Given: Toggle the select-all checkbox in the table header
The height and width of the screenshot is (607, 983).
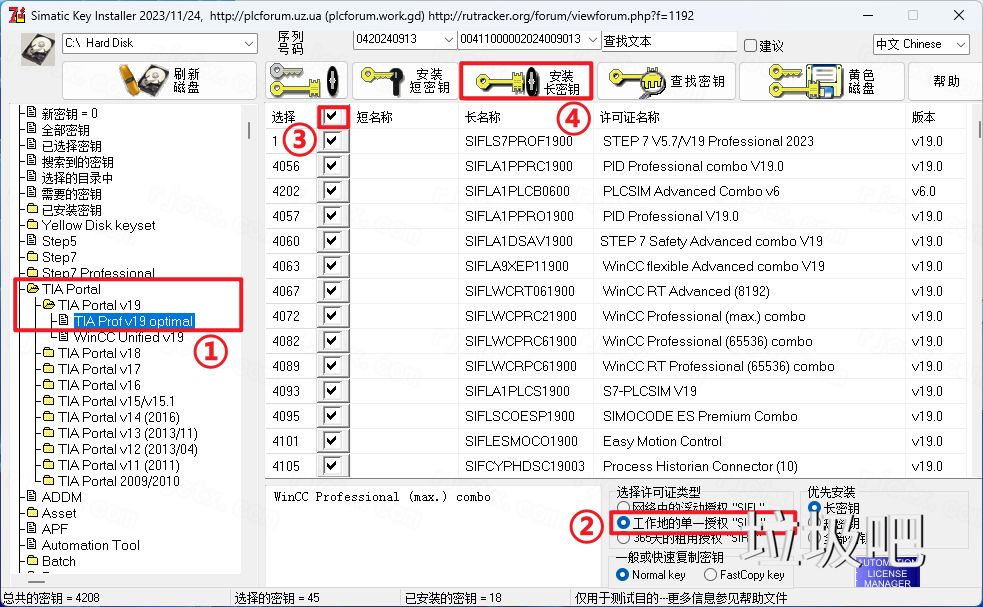Looking at the screenshot, I should point(331,116).
